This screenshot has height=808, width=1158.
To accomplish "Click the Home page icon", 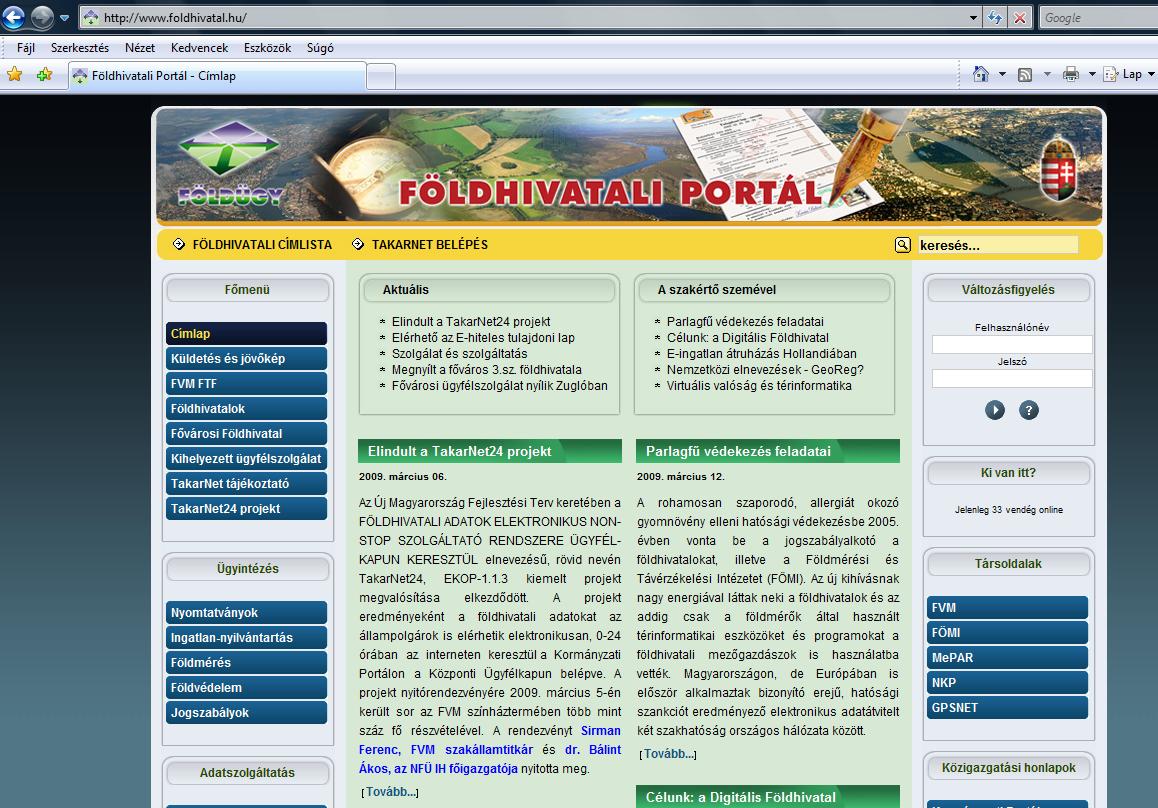I will coord(981,74).
